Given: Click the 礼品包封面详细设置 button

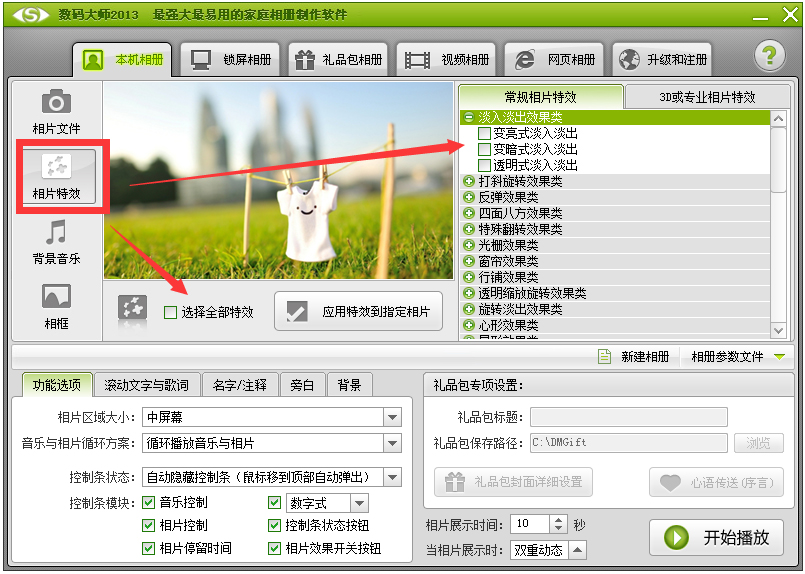Looking at the screenshot, I should [513, 482].
